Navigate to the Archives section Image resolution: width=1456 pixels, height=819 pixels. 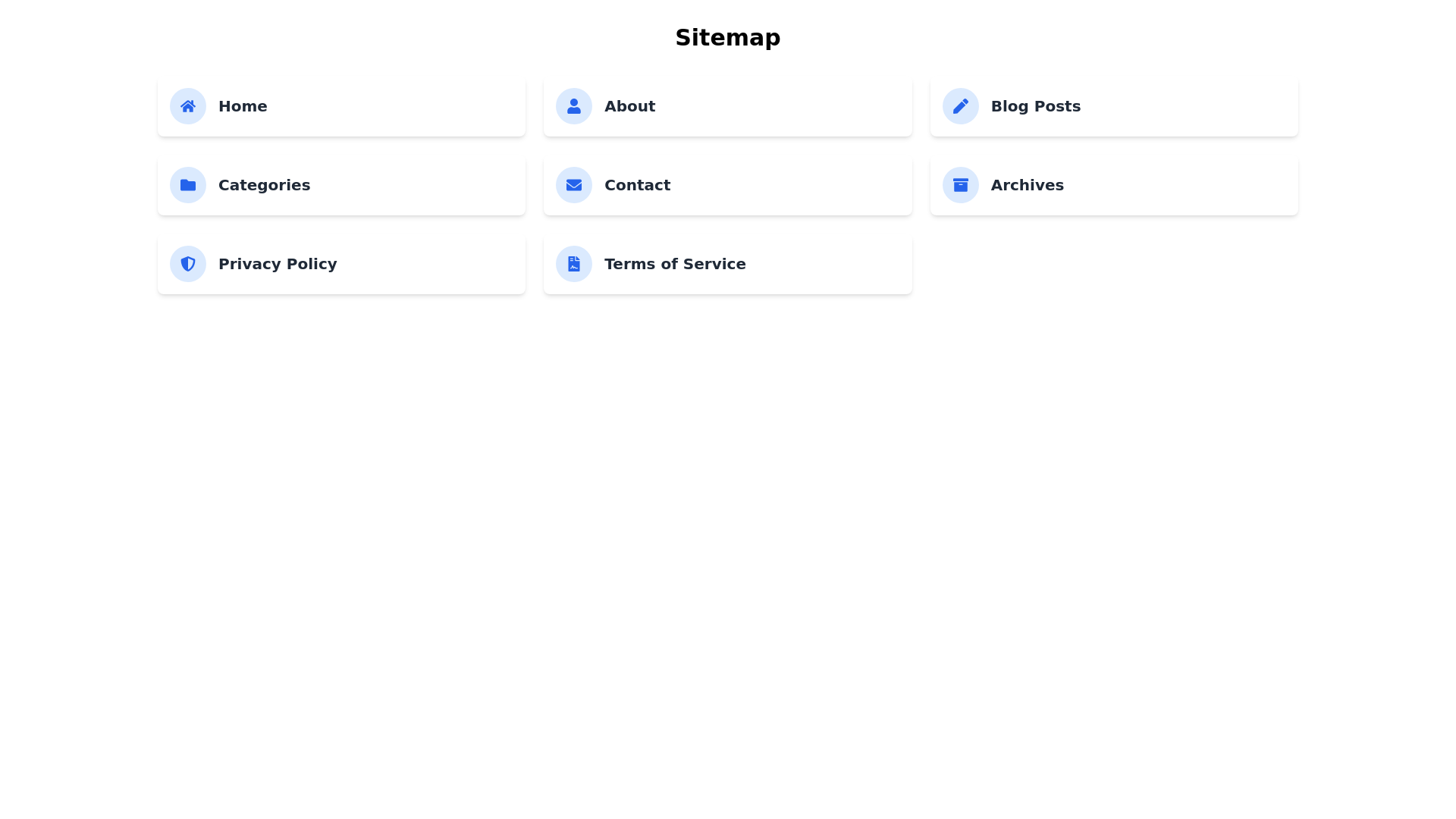[x=1027, y=185]
